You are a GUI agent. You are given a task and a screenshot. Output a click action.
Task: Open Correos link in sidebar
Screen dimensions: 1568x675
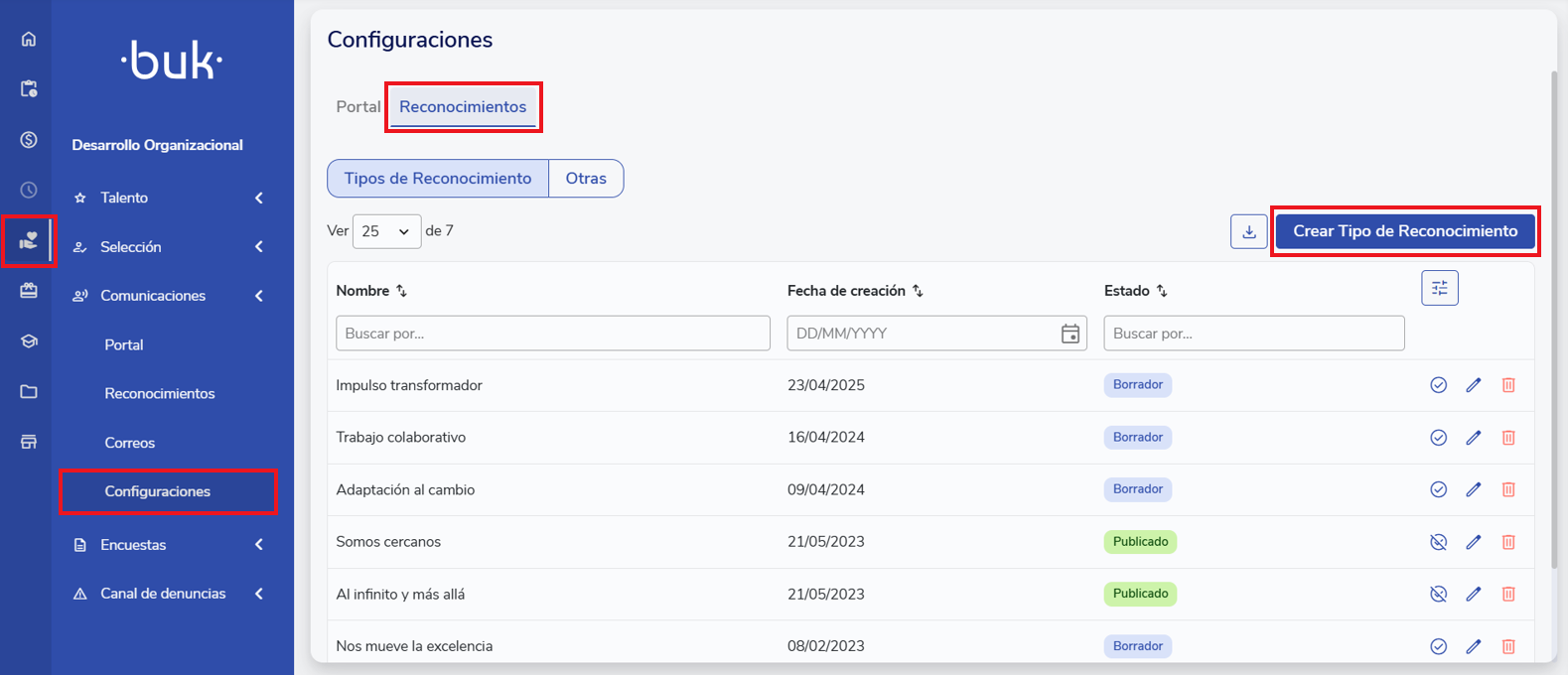[x=130, y=443]
